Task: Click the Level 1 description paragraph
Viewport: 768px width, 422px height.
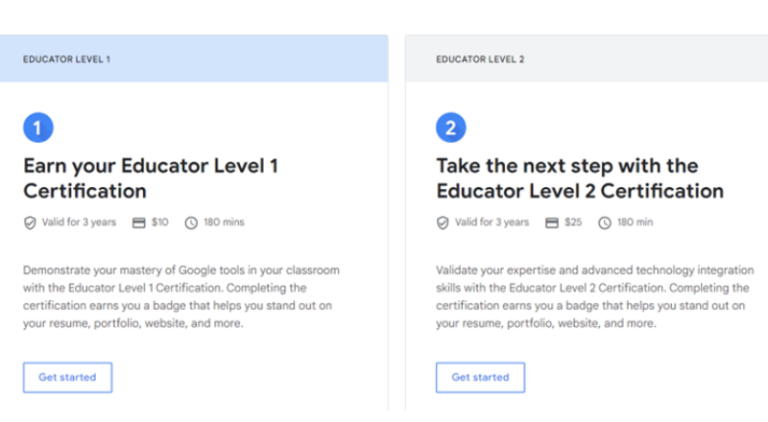Action: [181, 297]
